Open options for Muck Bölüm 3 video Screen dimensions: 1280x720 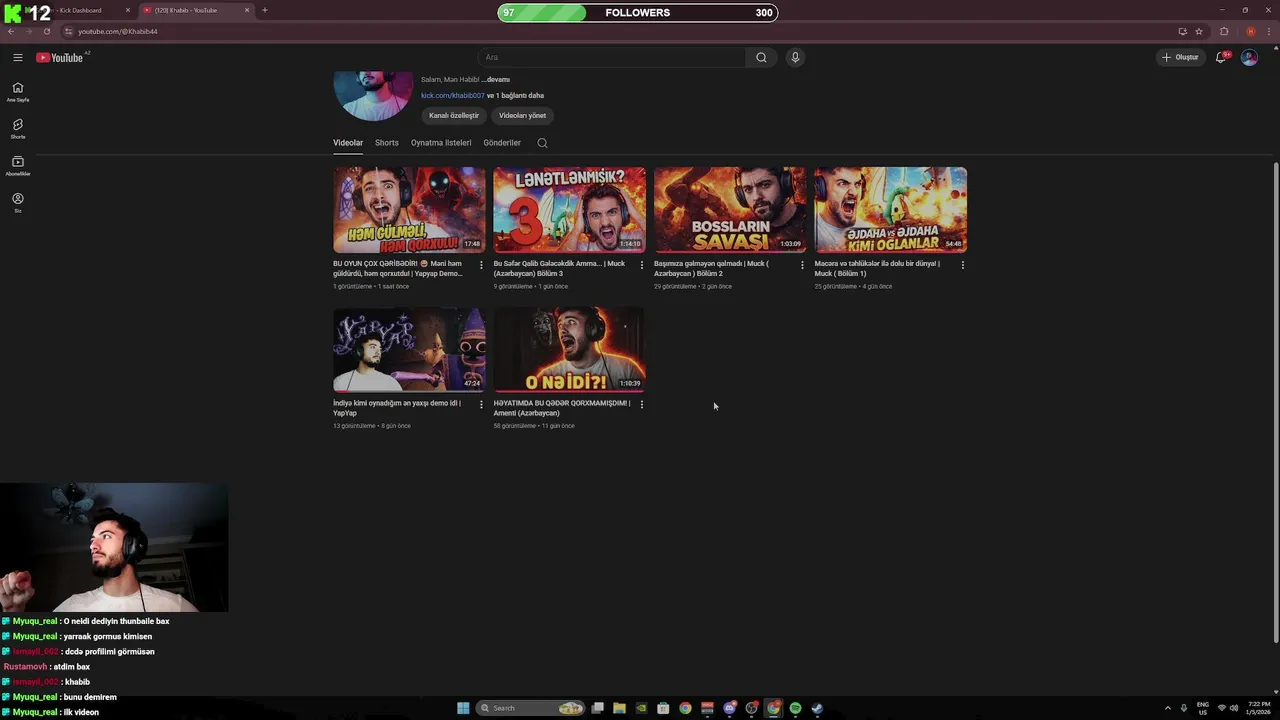point(642,265)
